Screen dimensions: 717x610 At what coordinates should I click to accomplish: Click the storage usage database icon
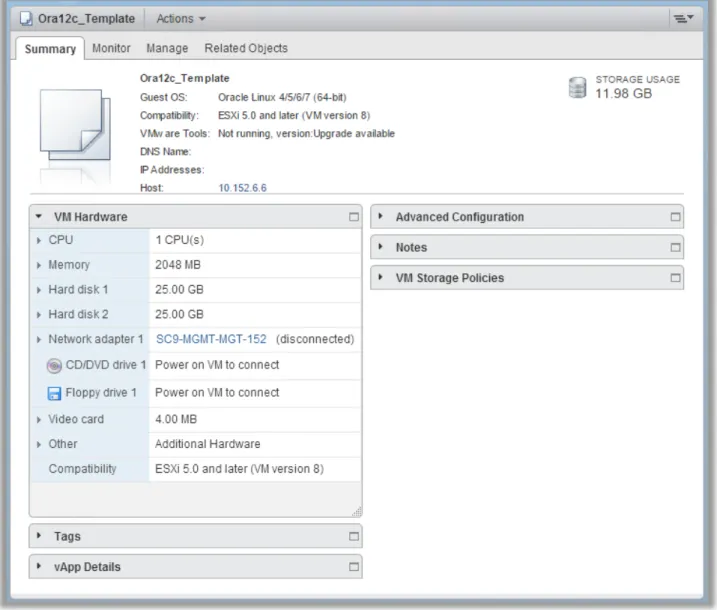577,87
